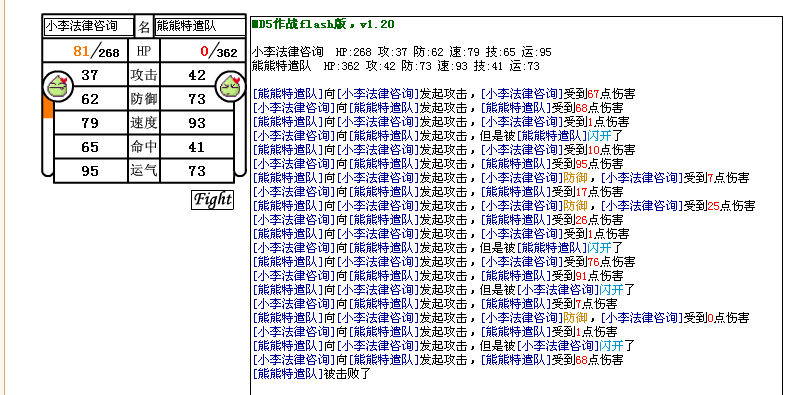Click the left name input 小李法律咨询

point(89,26)
